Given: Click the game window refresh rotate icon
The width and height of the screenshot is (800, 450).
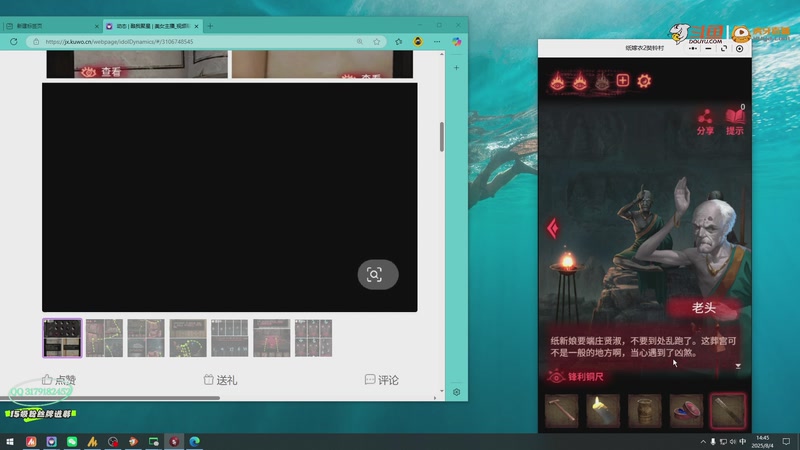Looking at the screenshot, I should tap(723, 48).
